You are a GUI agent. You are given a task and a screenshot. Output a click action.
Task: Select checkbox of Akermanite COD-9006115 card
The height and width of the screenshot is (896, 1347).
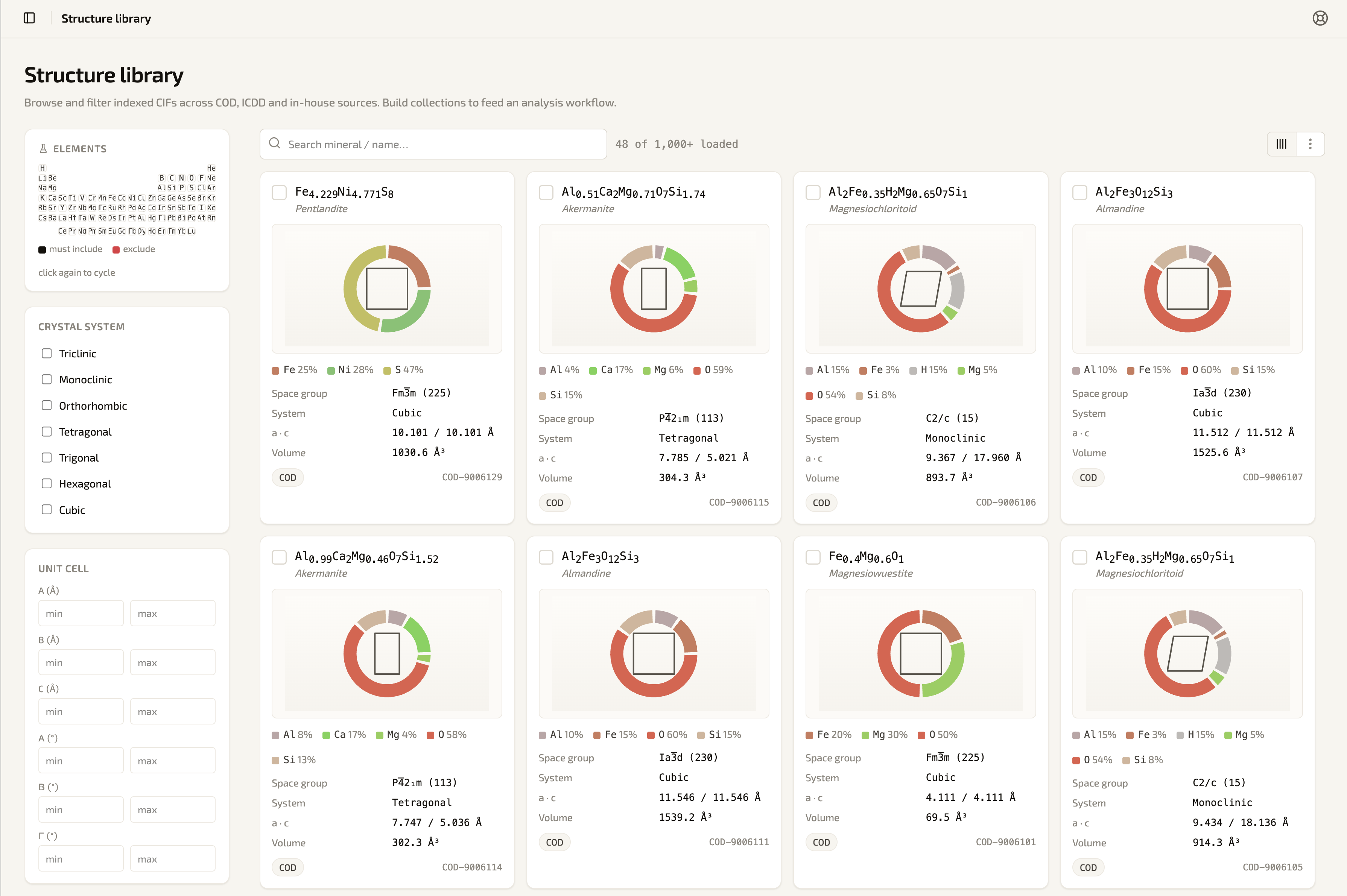[x=546, y=193]
